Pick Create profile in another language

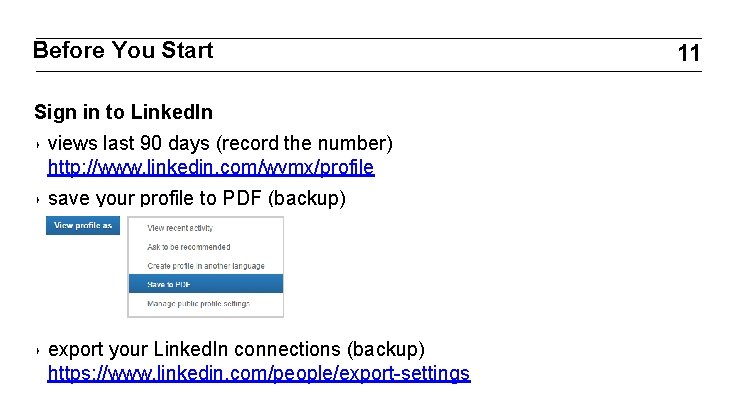point(205,265)
